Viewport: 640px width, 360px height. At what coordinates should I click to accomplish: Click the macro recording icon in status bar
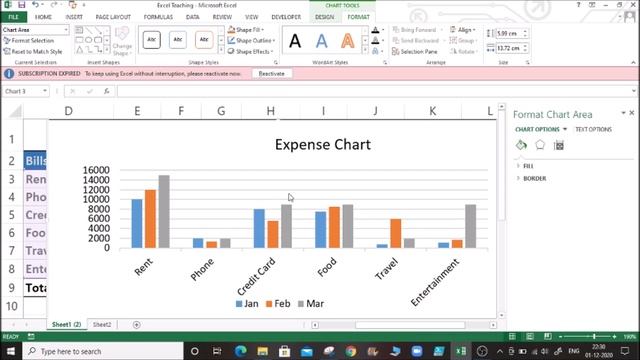point(31,337)
